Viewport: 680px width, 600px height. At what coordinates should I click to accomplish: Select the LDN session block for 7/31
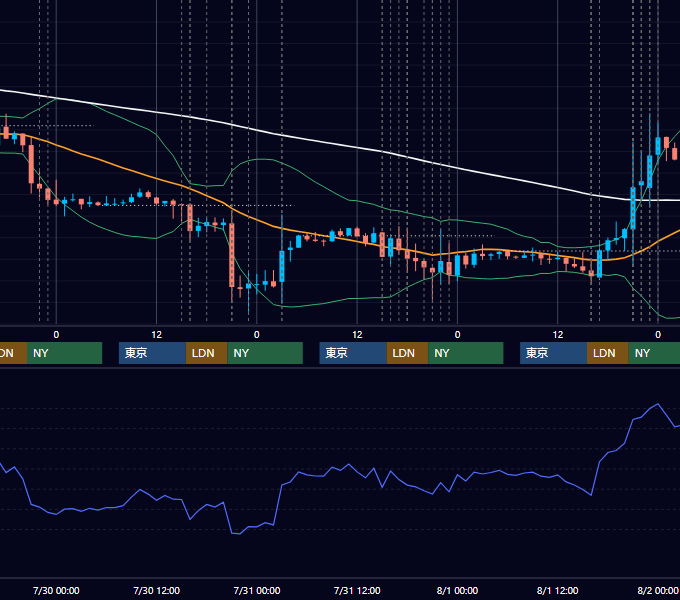[x=407, y=353]
